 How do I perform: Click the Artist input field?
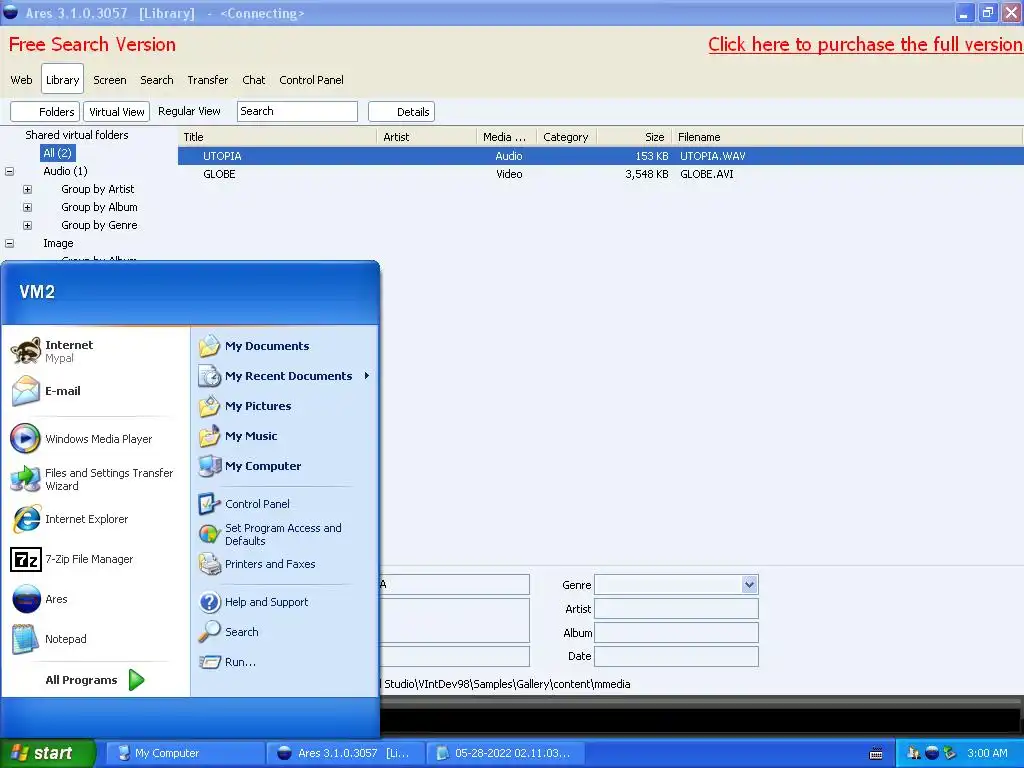676,609
